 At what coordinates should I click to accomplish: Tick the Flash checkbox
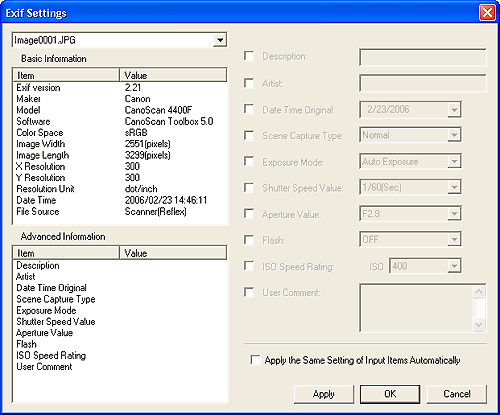click(249, 240)
